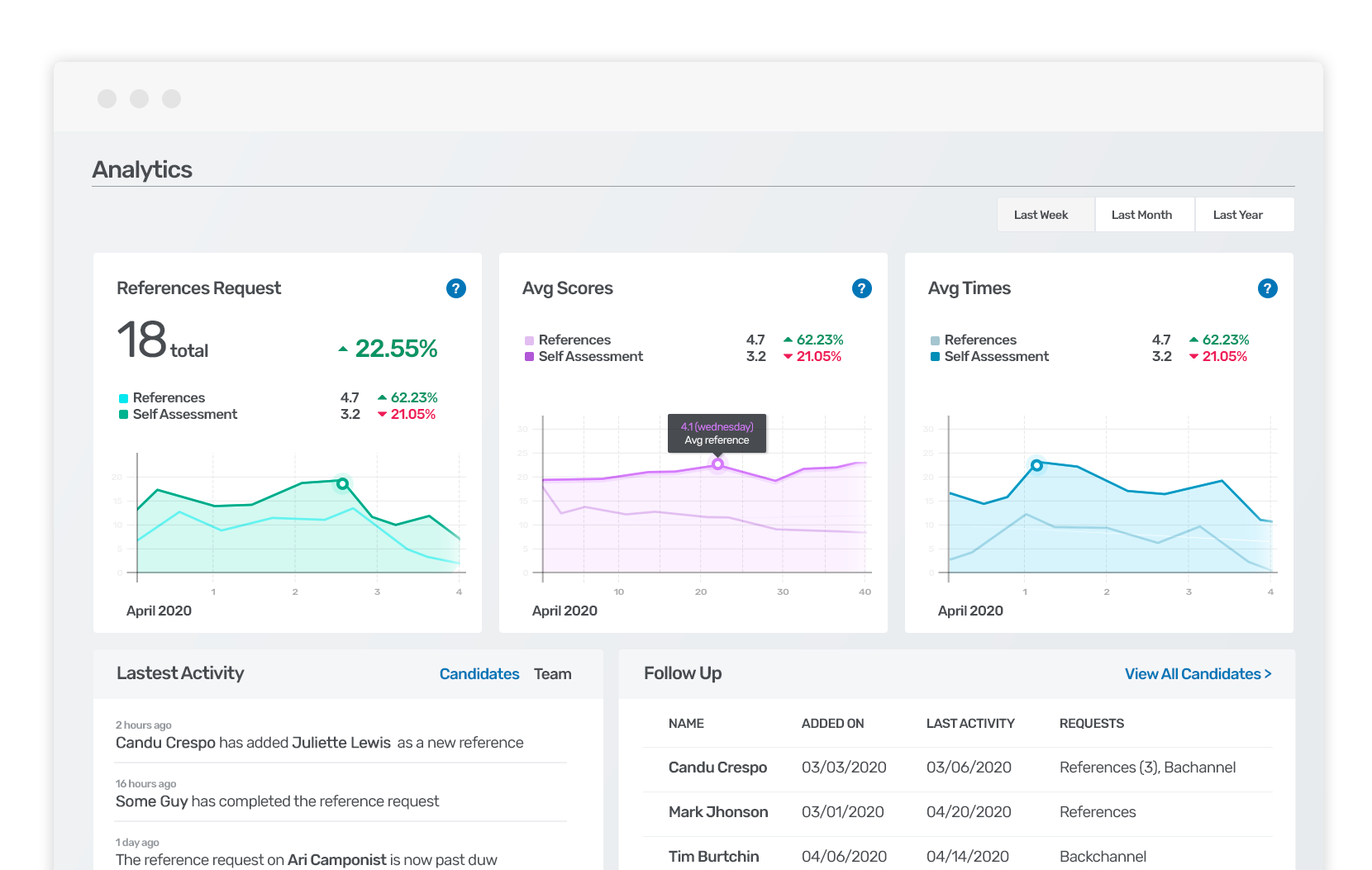Open Mark Jhonson row in Follow Up
Viewport: 1372px width, 870px height.
718,812
